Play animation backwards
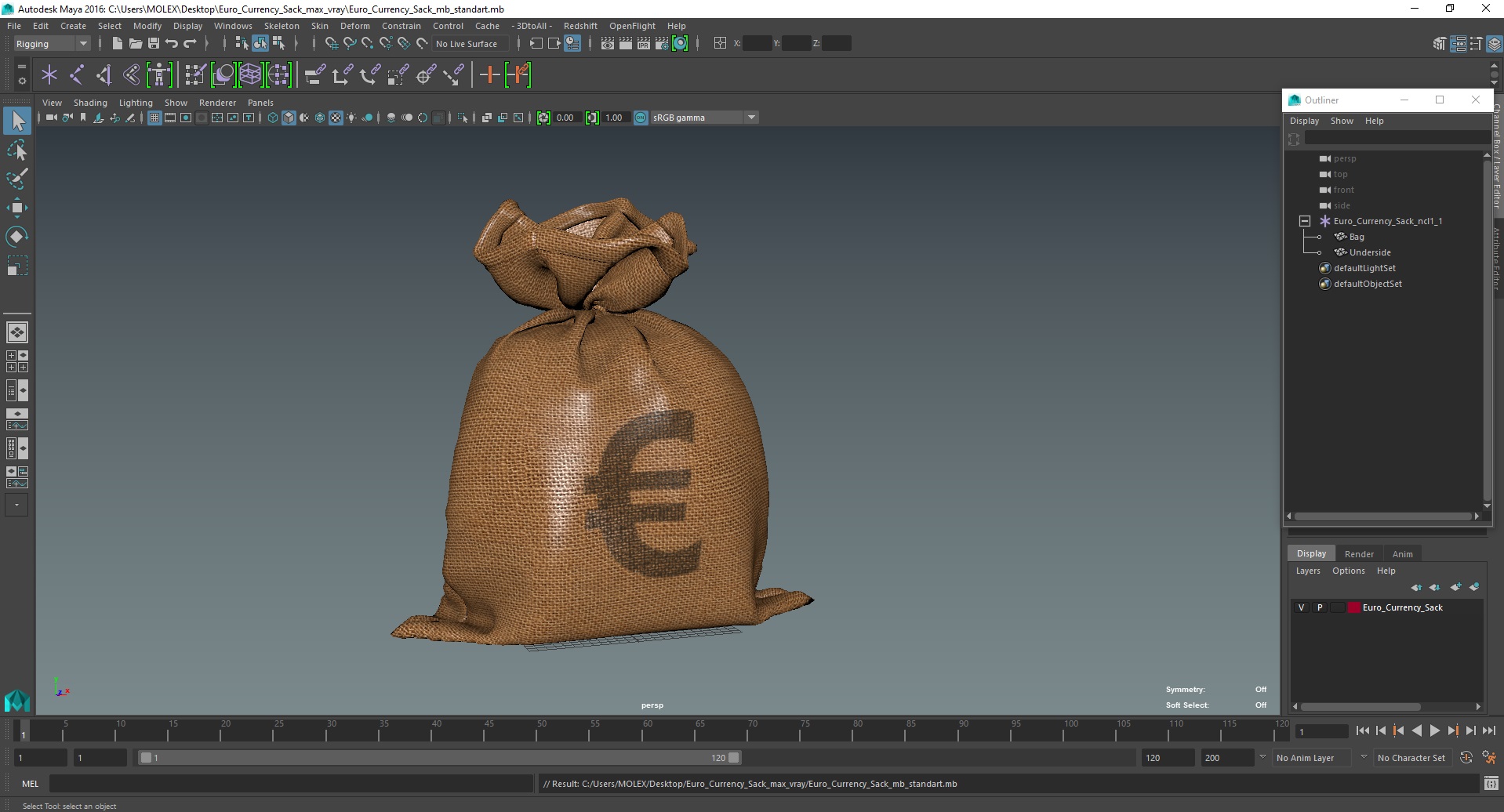The image size is (1504, 812). pyautogui.click(x=1417, y=730)
